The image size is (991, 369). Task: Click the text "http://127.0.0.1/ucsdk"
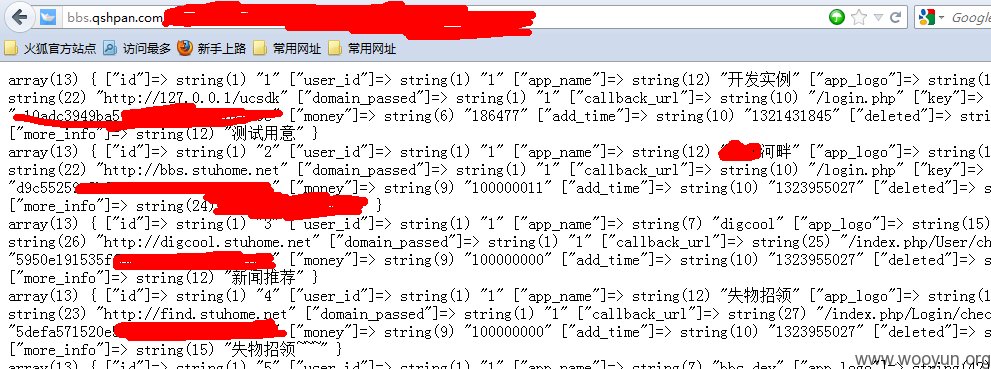[192, 99]
